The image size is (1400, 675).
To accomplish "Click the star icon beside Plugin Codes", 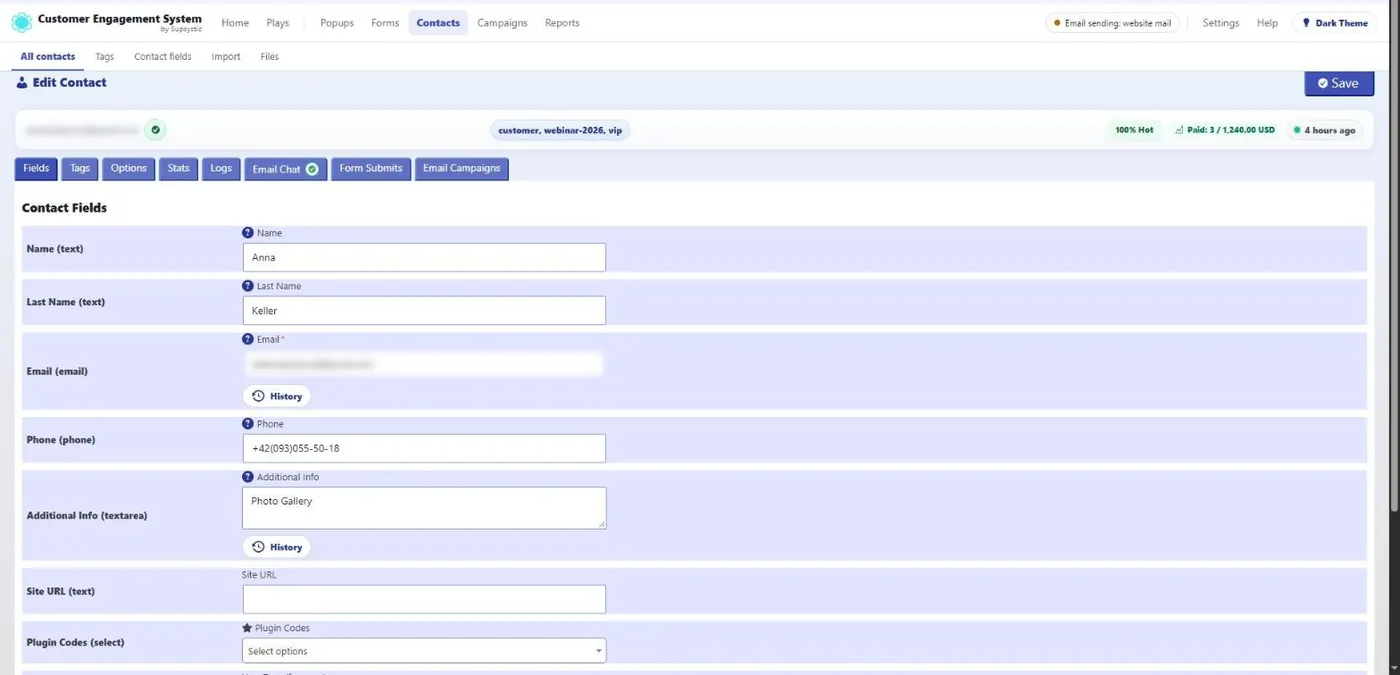I will coord(247,628).
